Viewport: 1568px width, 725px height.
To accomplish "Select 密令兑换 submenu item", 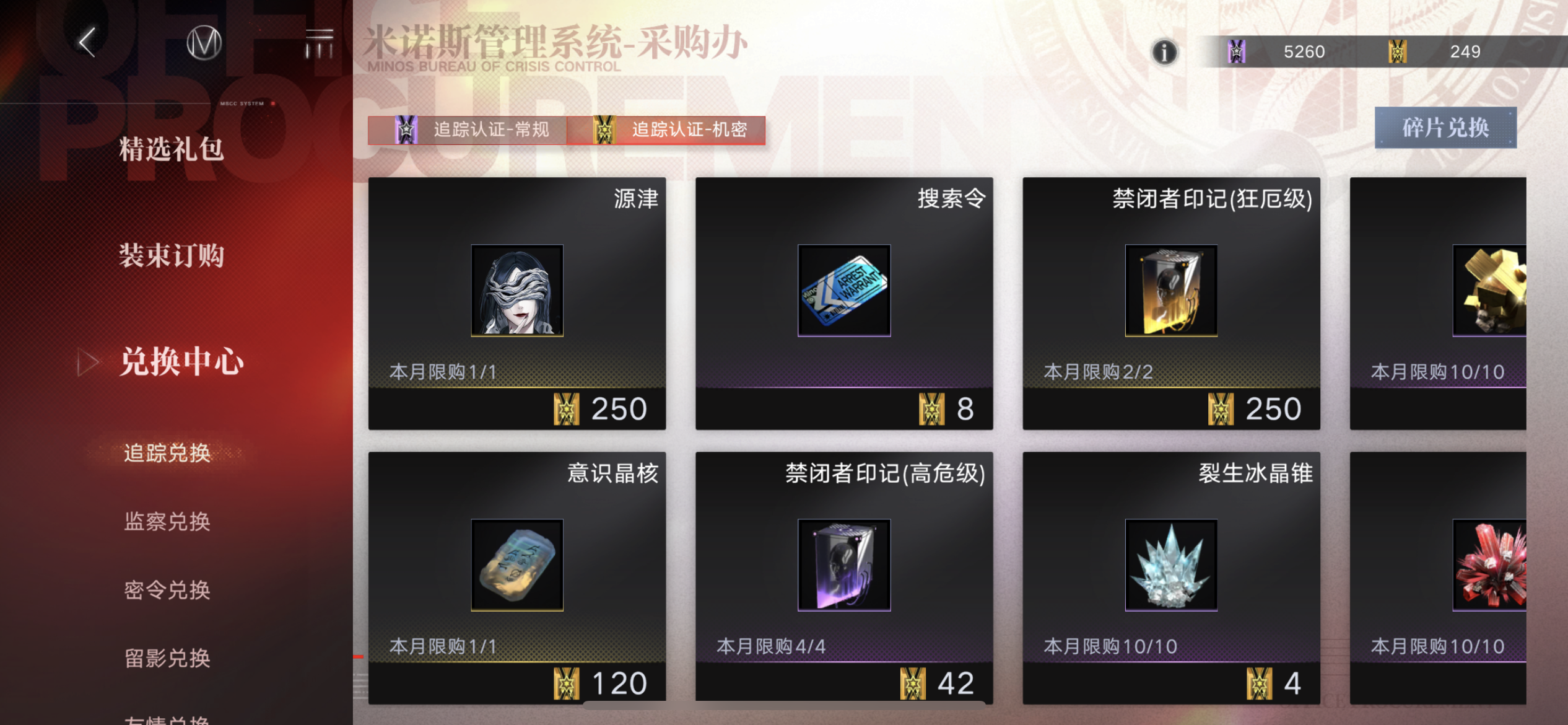I will coord(167,590).
